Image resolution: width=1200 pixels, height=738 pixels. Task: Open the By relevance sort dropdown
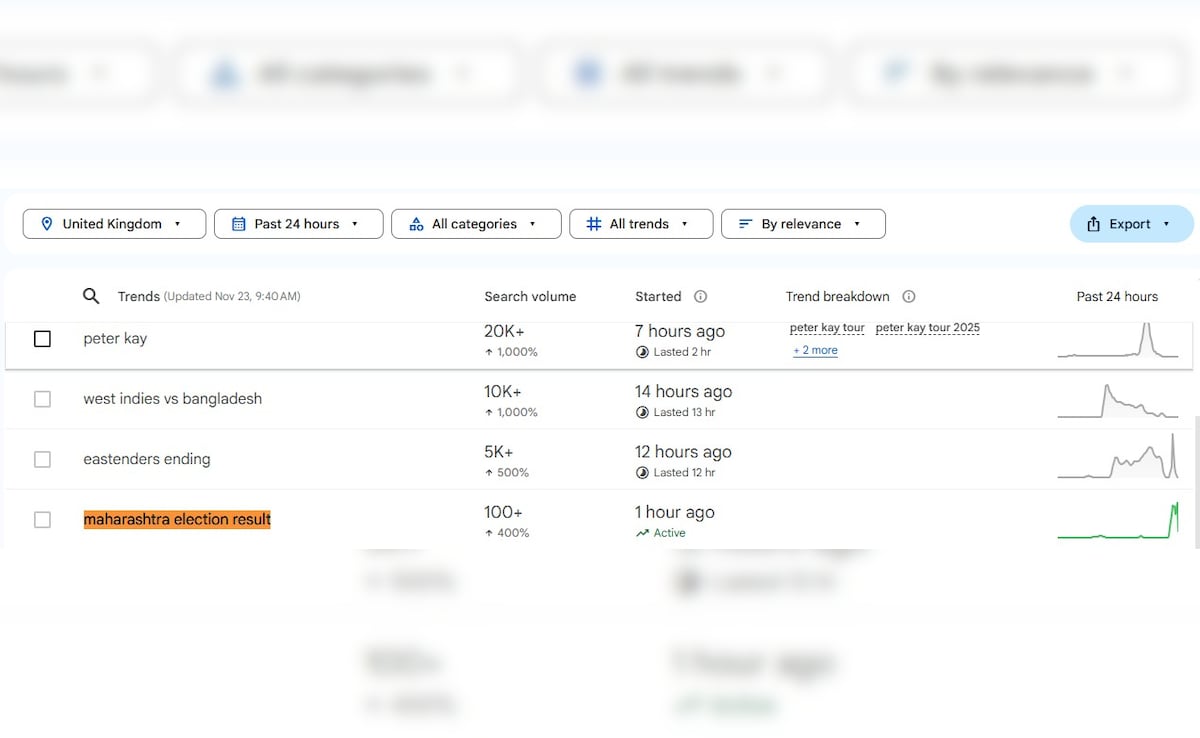[803, 224]
